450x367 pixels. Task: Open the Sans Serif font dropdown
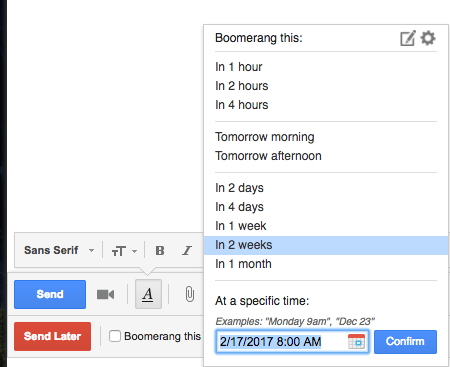59,250
